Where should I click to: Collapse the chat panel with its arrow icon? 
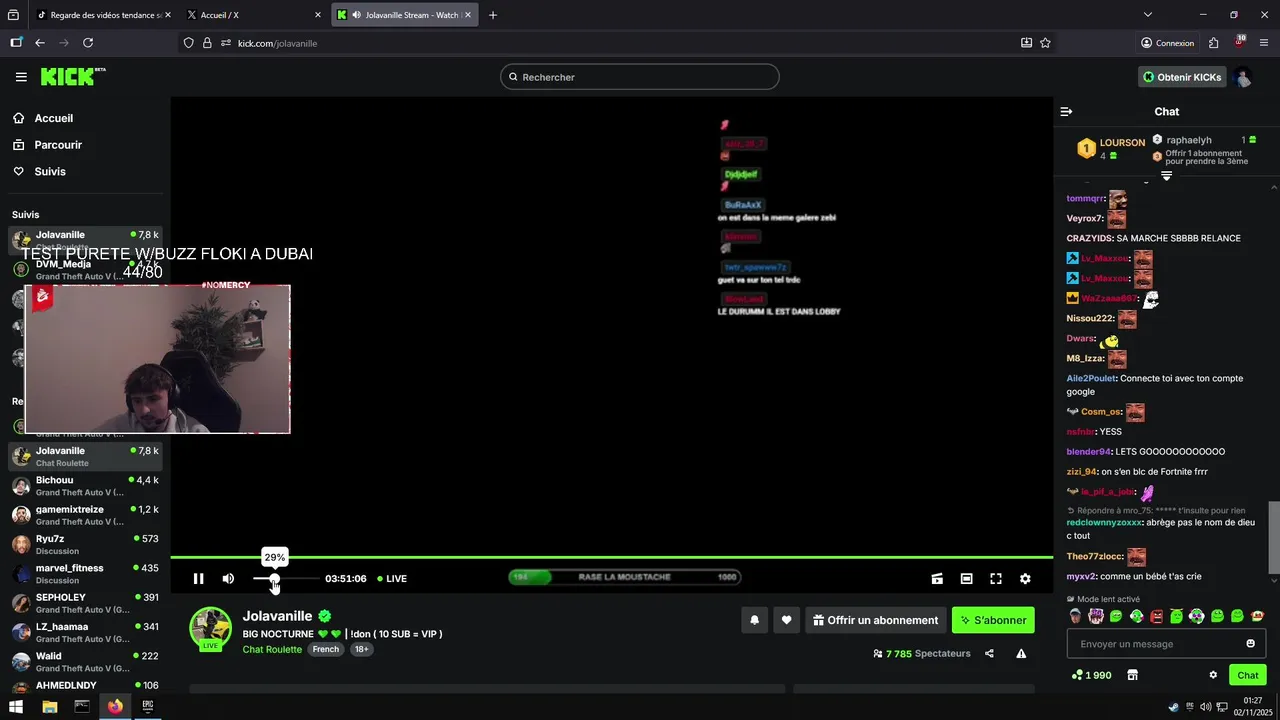(x=1066, y=112)
